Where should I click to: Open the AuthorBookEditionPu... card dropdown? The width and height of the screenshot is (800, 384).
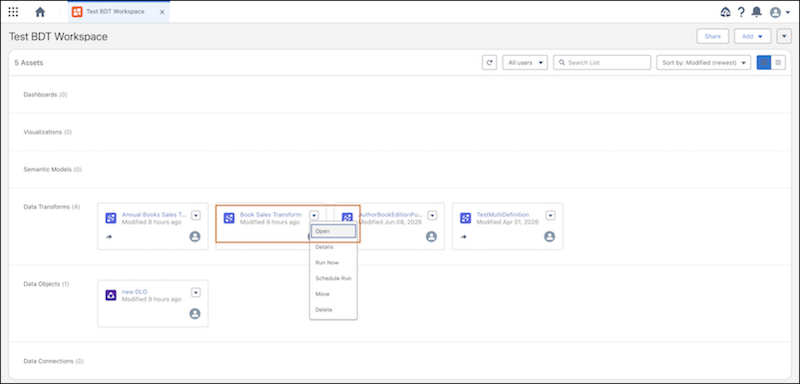(x=432, y=216)
